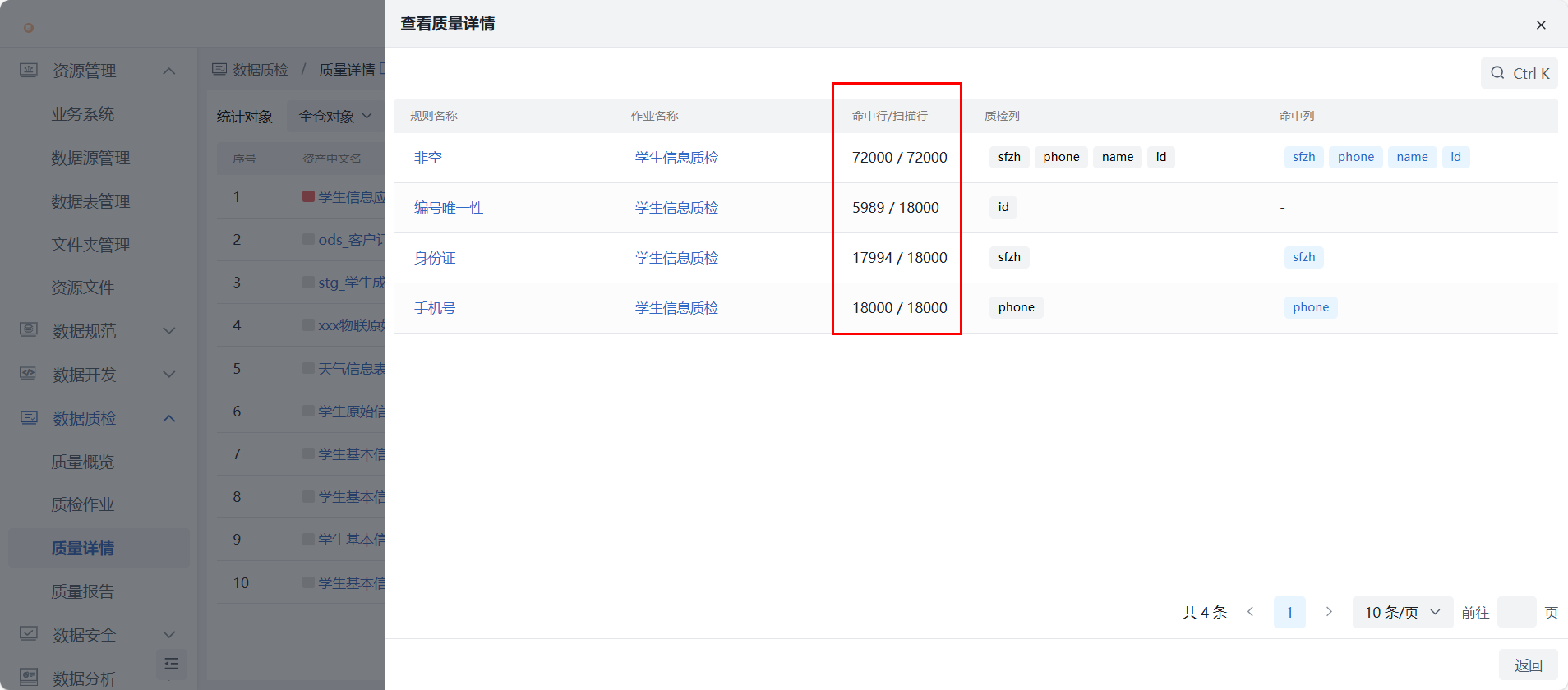
Task: Click the 规则名称 column header
Action: [x=434, y=116]
